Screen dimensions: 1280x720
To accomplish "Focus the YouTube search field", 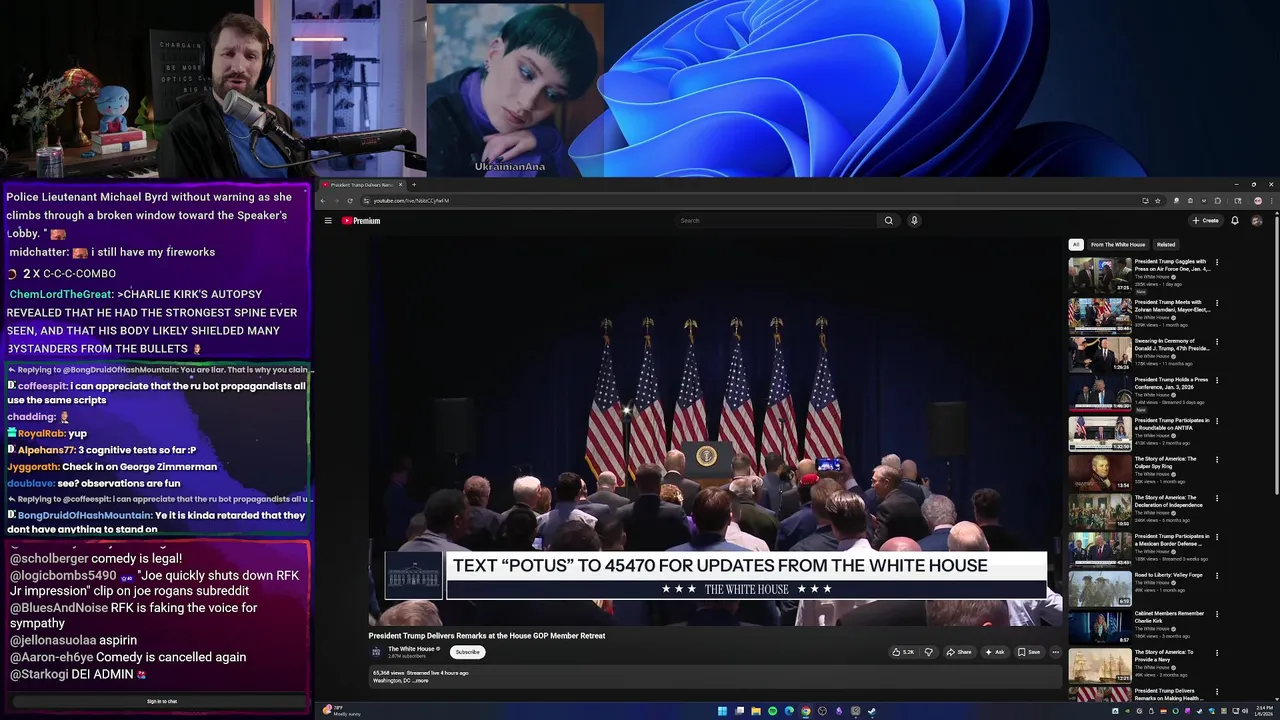I will click(x=775, y=221).
